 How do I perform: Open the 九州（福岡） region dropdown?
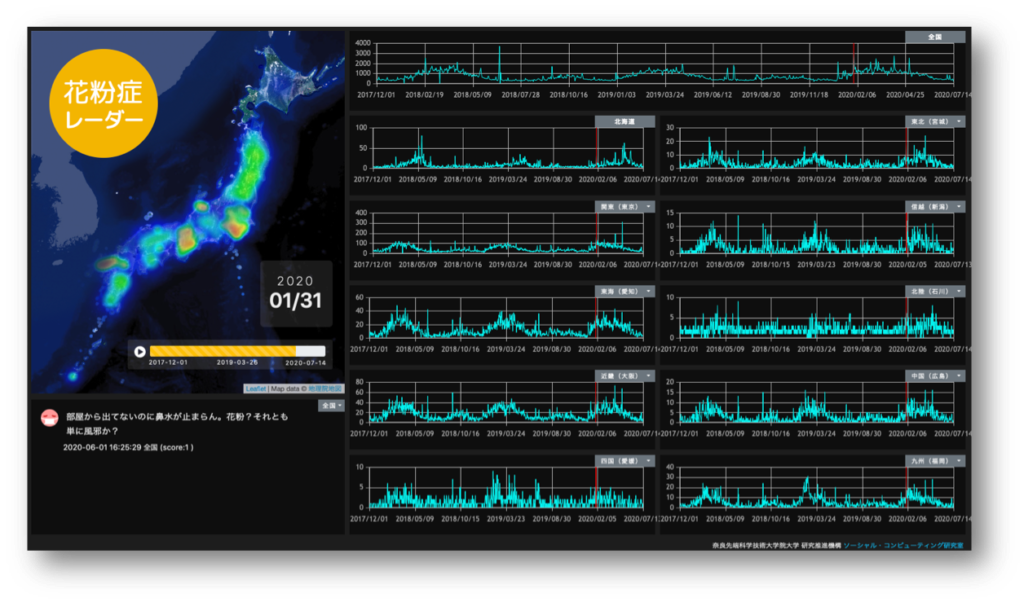coord(936,462)
